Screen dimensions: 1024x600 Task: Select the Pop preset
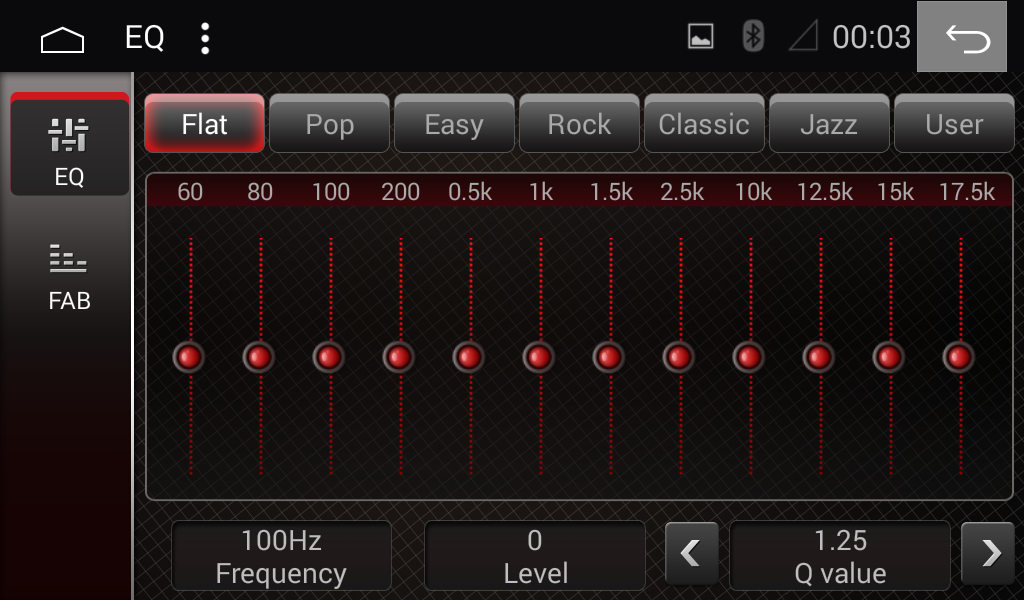(330, 124)
